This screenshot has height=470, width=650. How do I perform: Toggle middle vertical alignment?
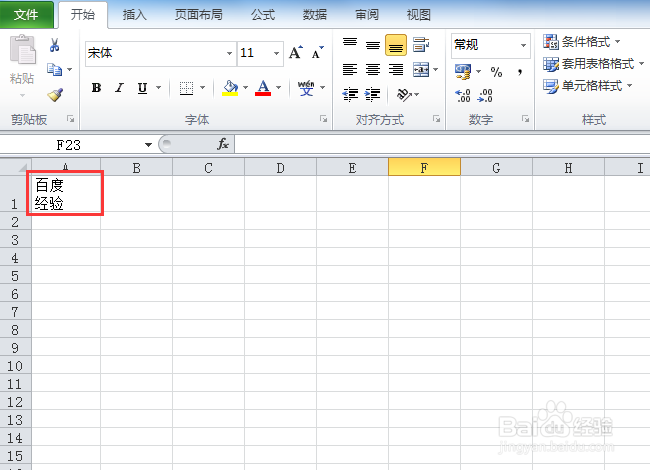pyautogui.click(x=373, y=45)
